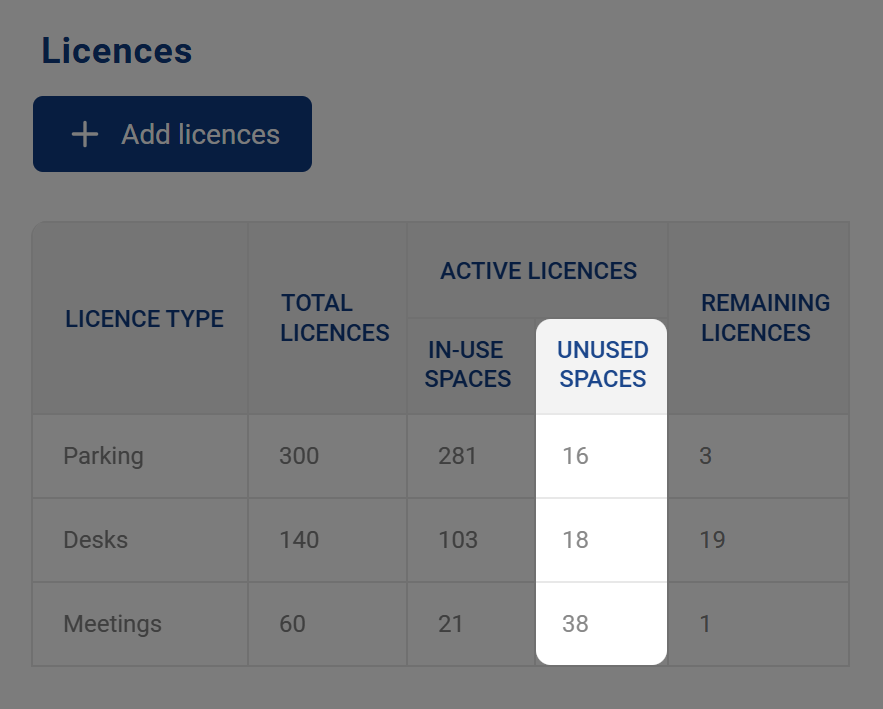The width and height of the screenshot is (883, 709).
Task: Click the plus icon in Add licences
Action: [85, 135]
